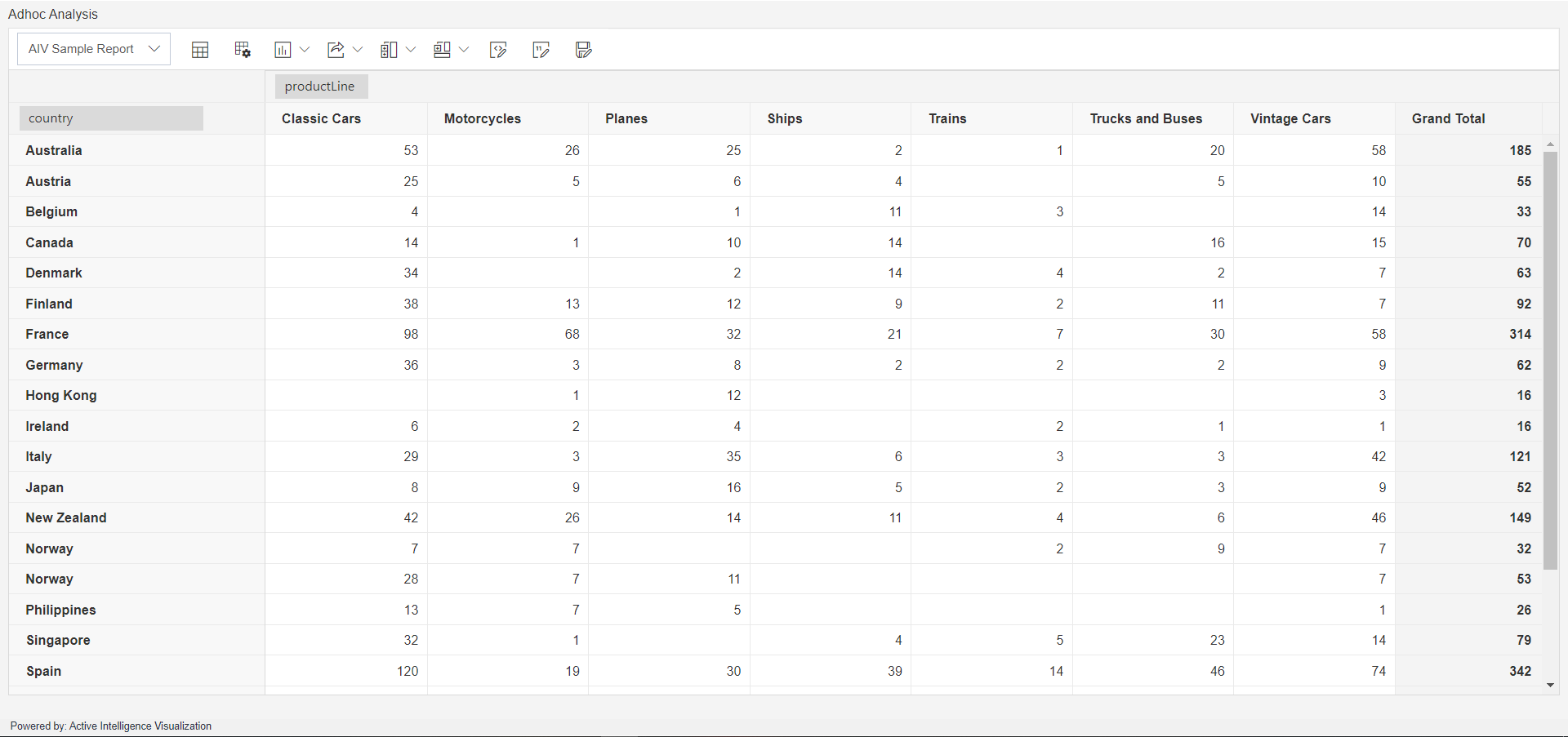
Task: Click France Grand Total value 314
Action: (x=1520, y=335)
